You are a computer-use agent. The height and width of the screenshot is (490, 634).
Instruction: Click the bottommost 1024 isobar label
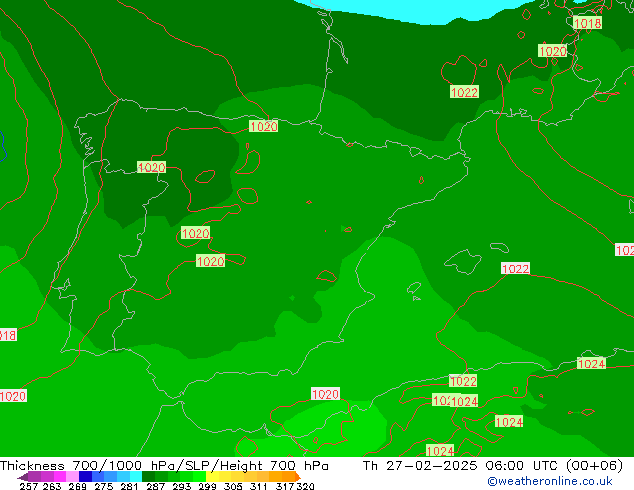coord(440,450)
